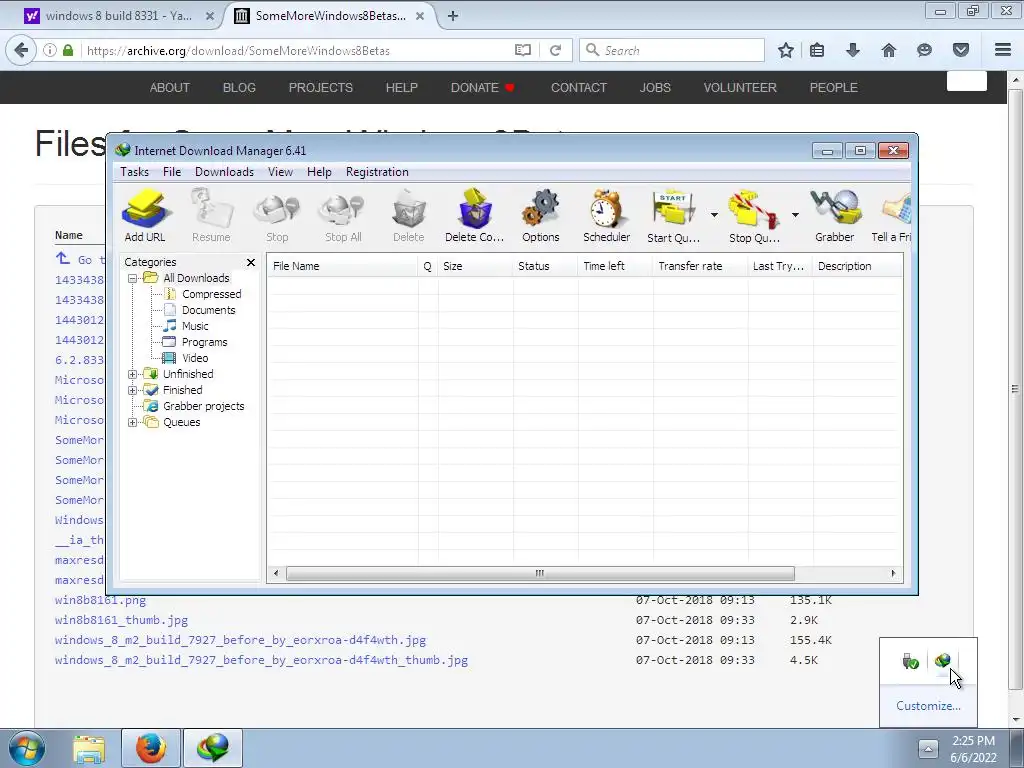This screenshot has width=1024, height=768.
Task: Open IDM Options gear icon
Action: [x=541, y=216]
